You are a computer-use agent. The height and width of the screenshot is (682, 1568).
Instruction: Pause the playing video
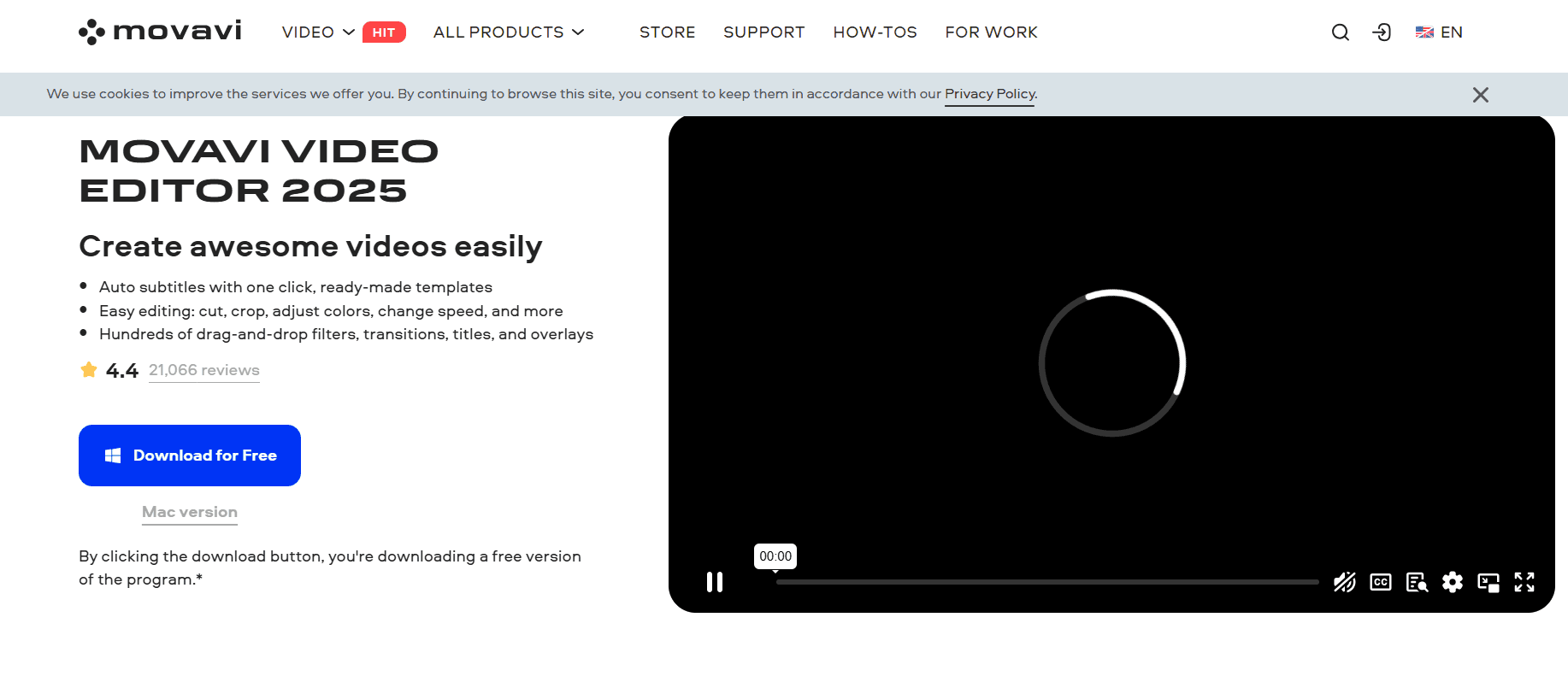(715, 582)
